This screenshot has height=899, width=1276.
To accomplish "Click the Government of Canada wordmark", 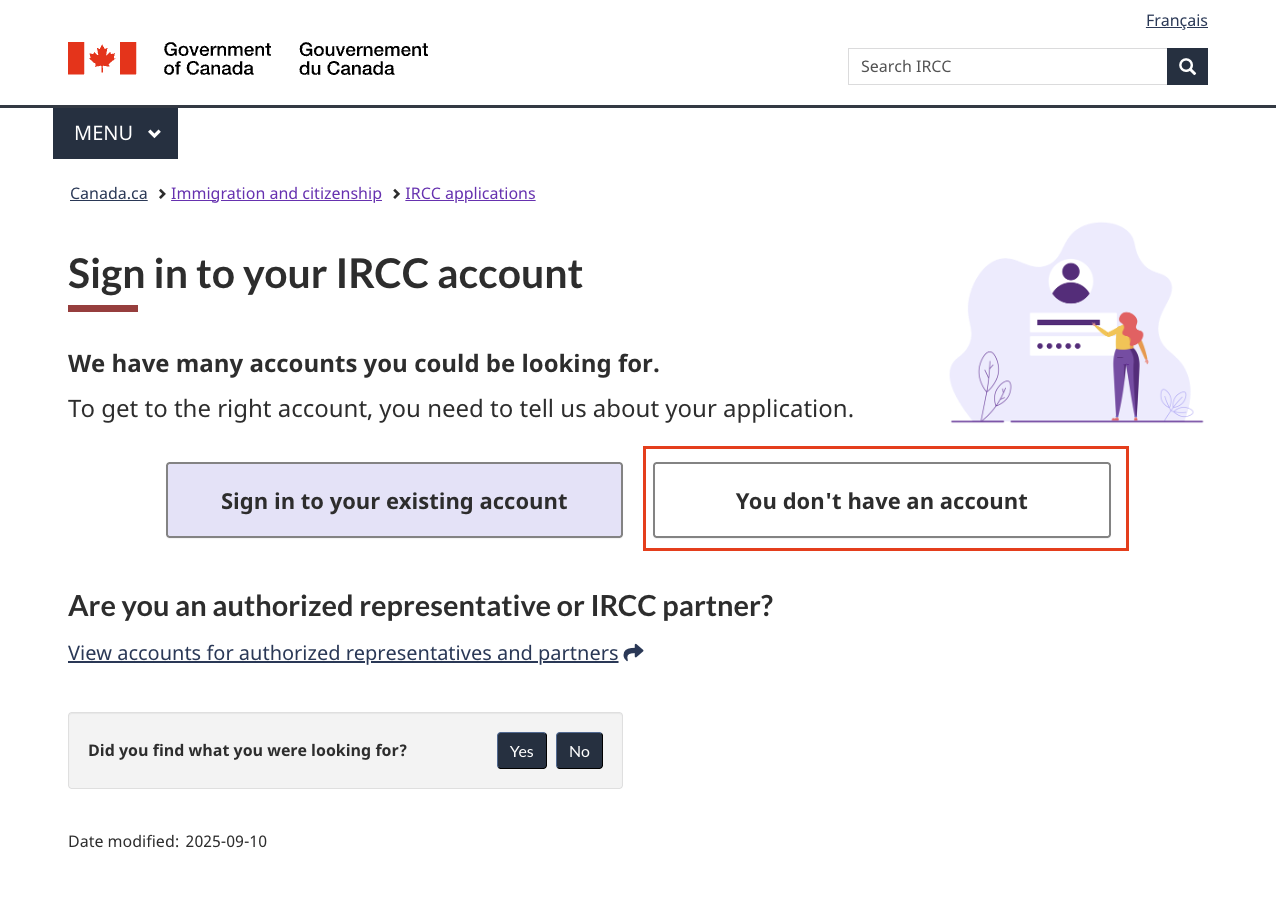I will click(217, 58).
